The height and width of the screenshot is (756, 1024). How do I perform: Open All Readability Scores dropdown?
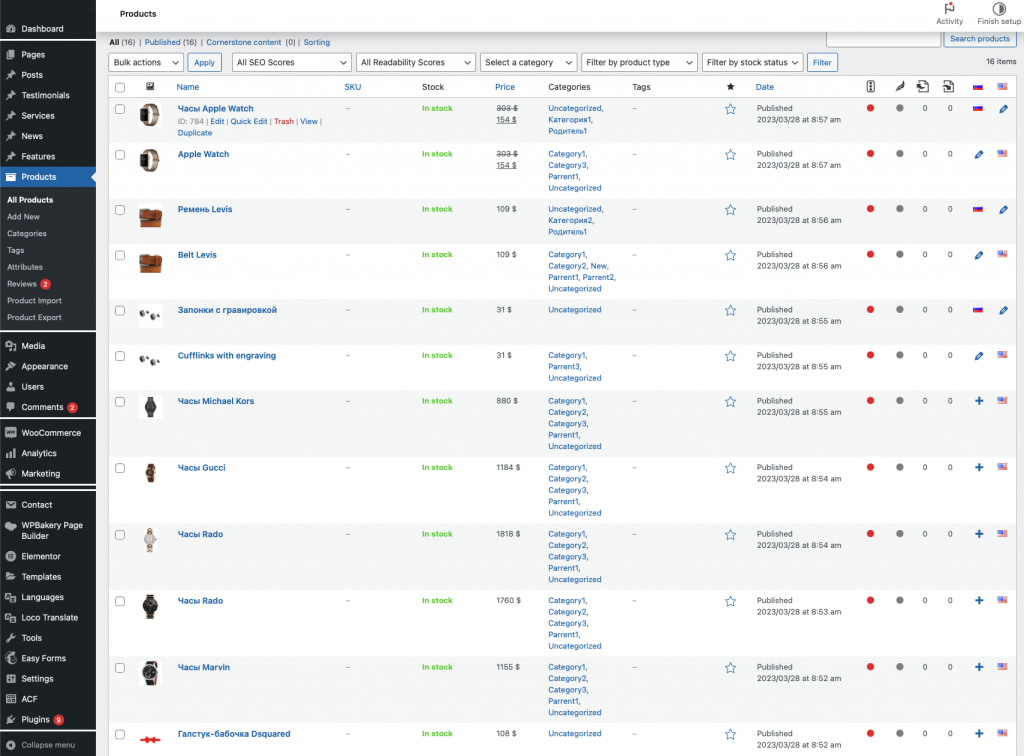415,63
